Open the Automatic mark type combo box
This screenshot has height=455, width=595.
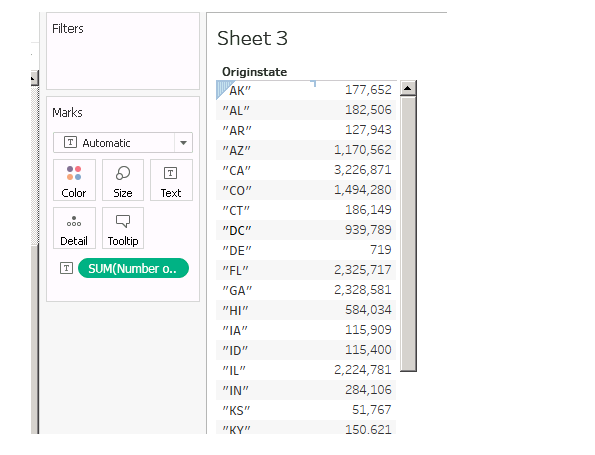coord(123,143)
